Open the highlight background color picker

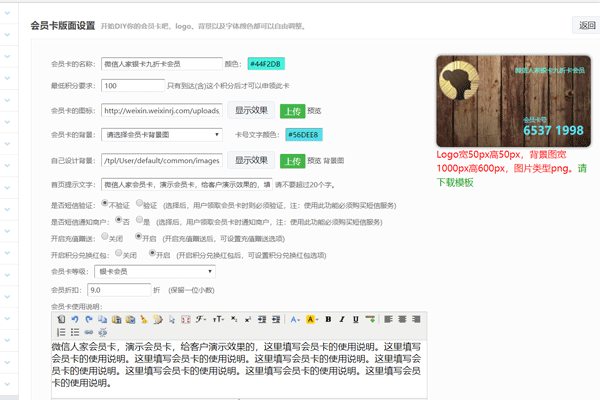(x=312, y=319)
